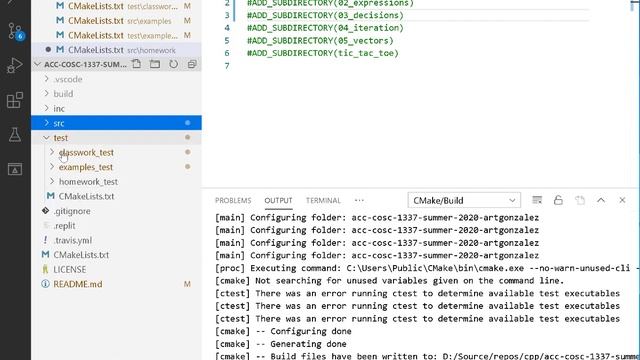This screenshot has height=360, width=640.
Task: Click the line #ADD_SUBDIRECTORY(tic_tac_toe)
Action: tap(322, 53)
